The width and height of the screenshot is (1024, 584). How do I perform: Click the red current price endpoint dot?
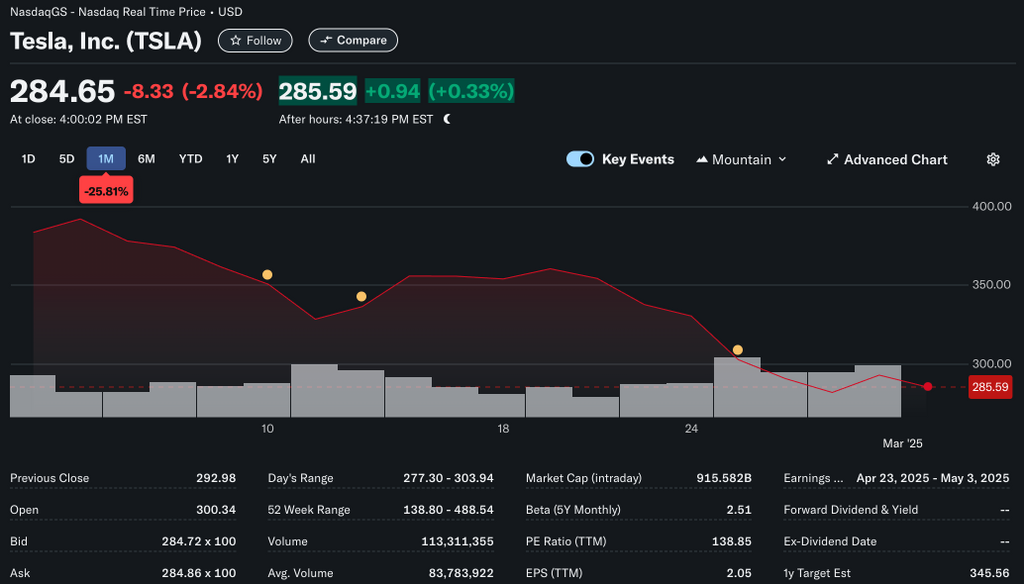pyautogui.click(x=928, y=387)
